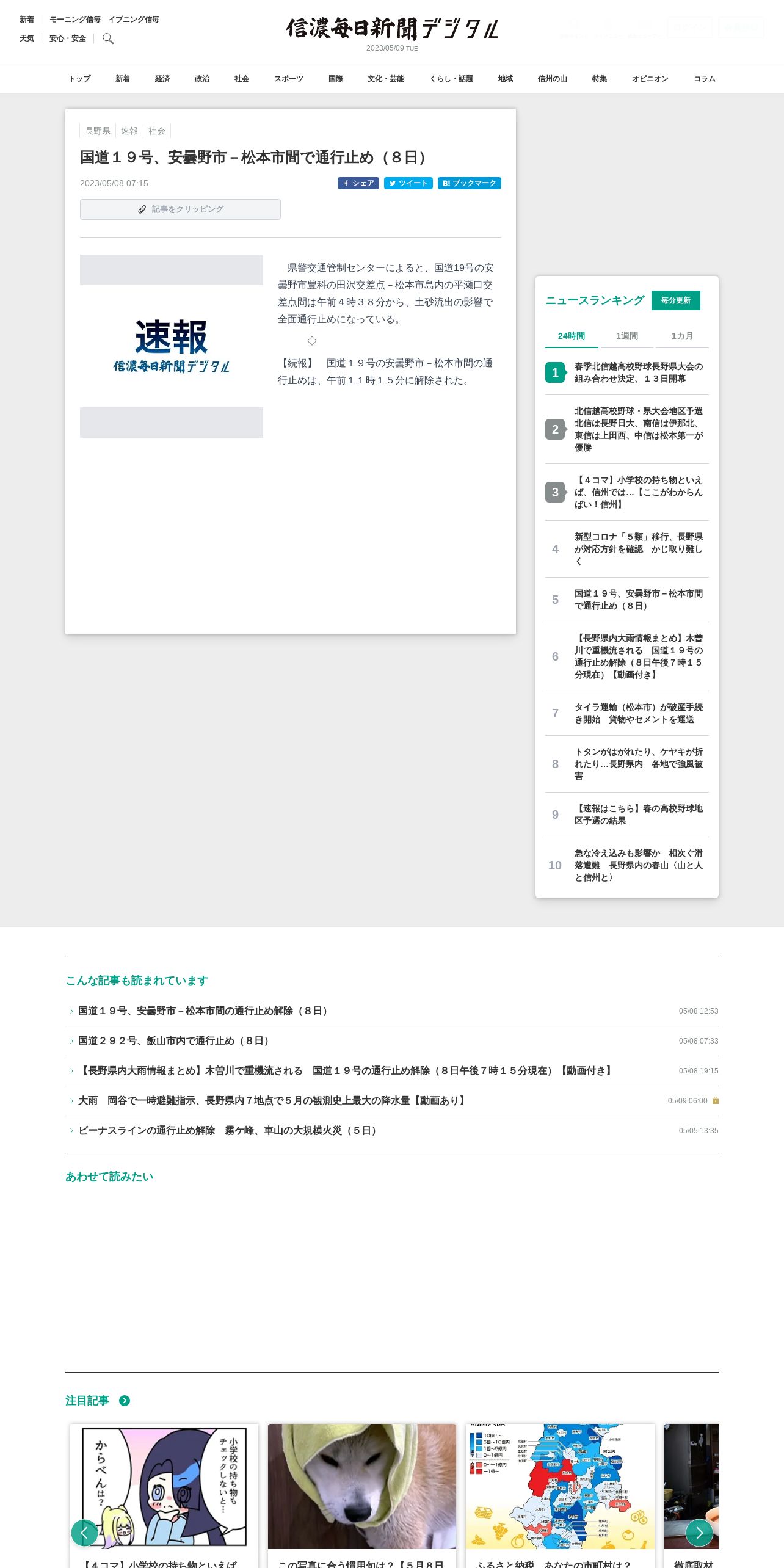Open the search magnifier icon
The width and height of the screenshot is (784, 1568).
pos(108,38)
